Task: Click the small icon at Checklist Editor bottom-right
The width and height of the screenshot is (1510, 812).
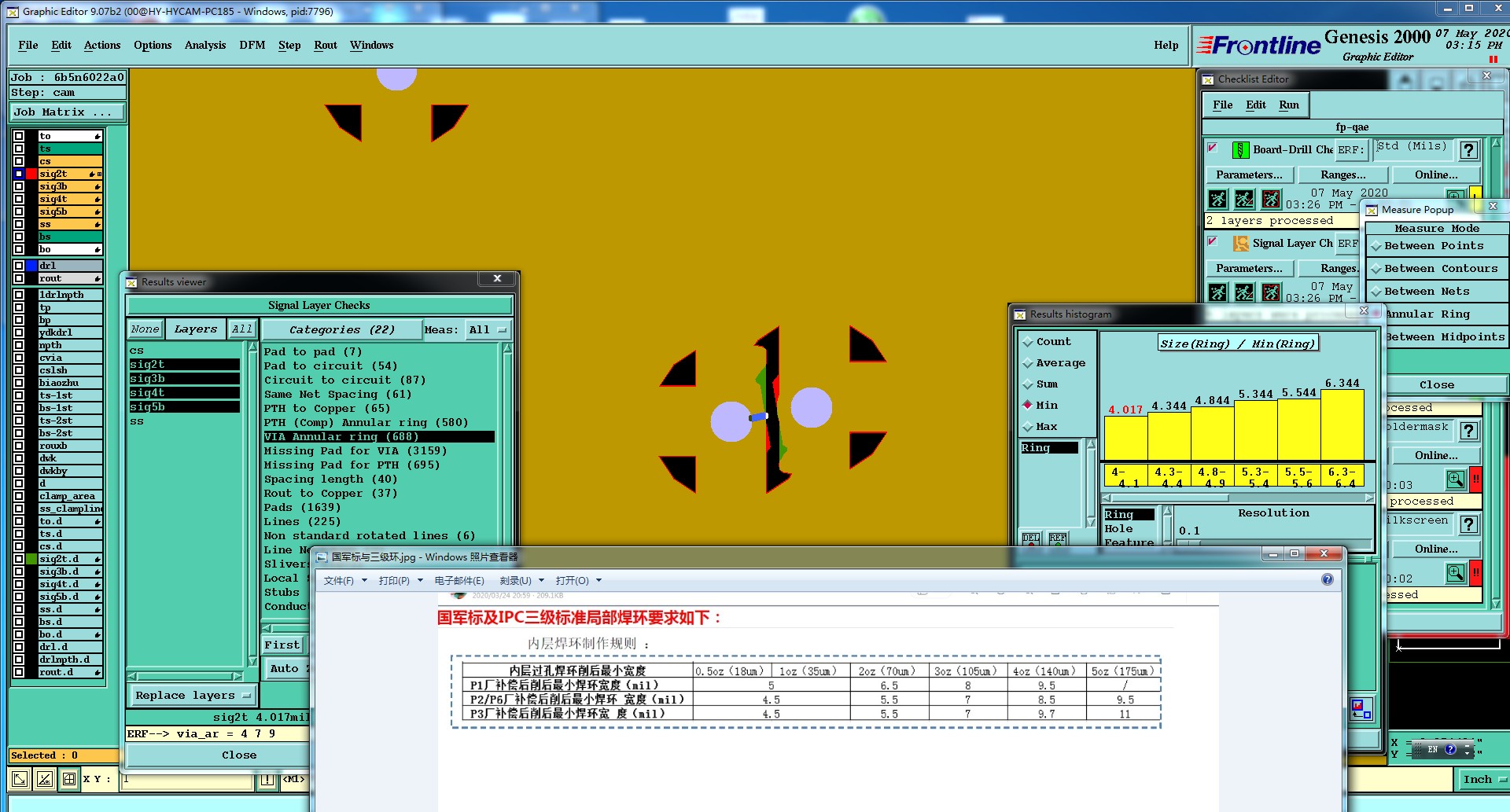Action: pos(1361,708)
